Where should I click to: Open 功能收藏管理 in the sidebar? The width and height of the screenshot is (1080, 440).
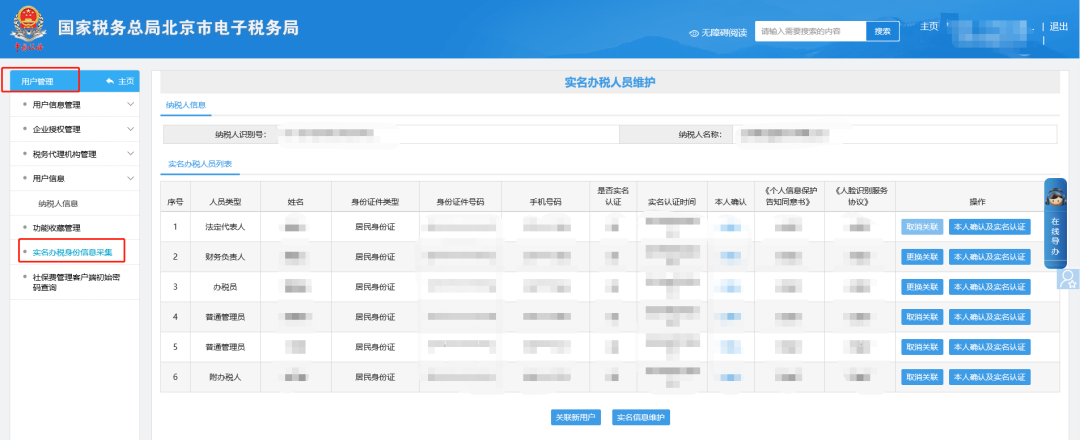pyautogui.click(x=56, y=228)
